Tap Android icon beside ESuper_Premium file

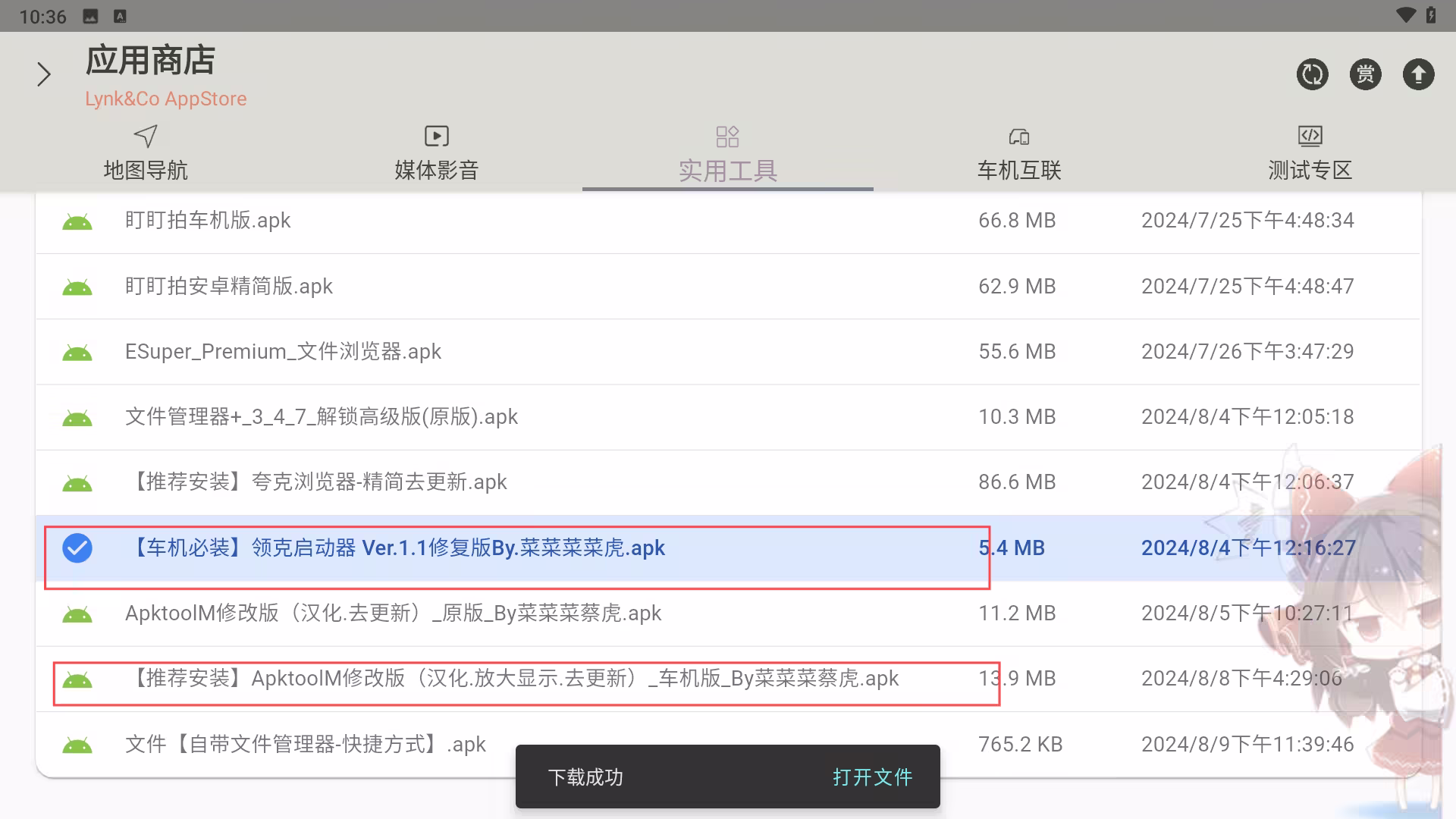[x=77, y=353]
